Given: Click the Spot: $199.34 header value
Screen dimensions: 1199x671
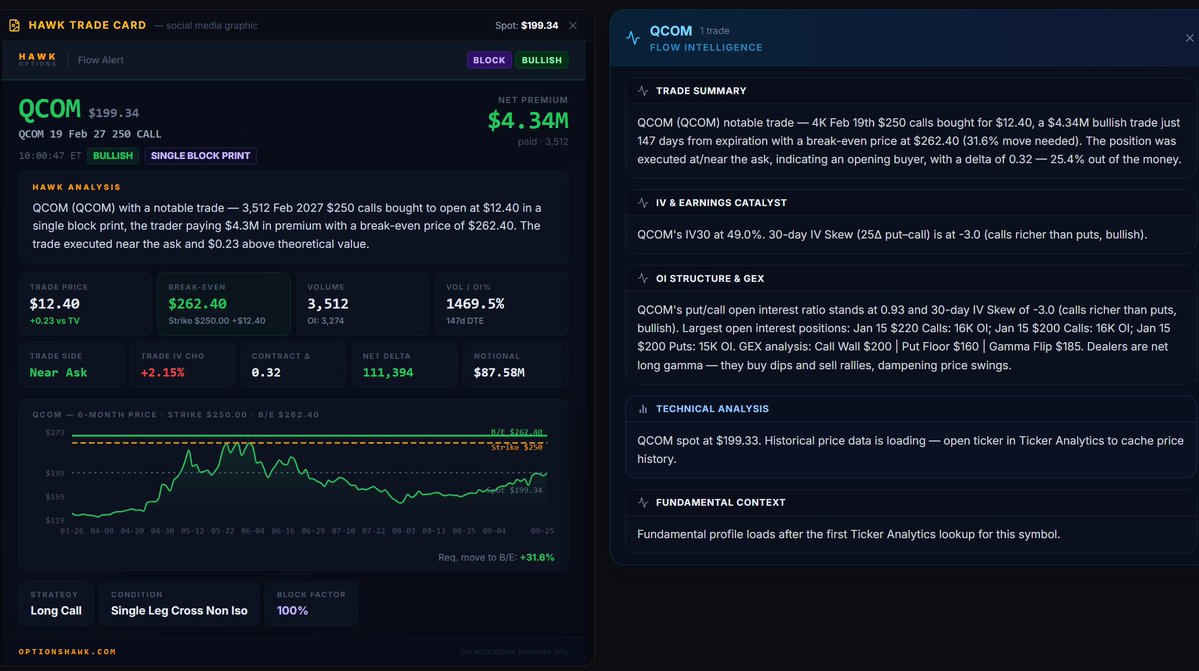Looking at the screenshot, I should pyautogui.click(x=526, y=25).
